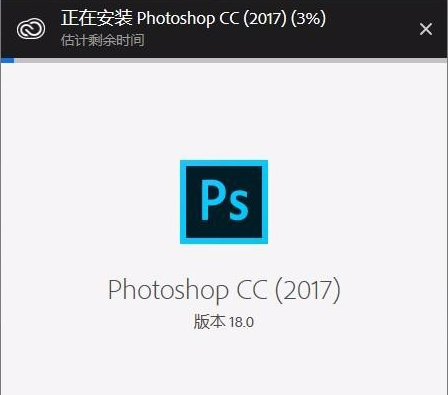This screenshot has width=448, height=395.
Task: Select the 估计剩余时间 estimated time label
Action: pyautogui.click(x=103, y=40)
